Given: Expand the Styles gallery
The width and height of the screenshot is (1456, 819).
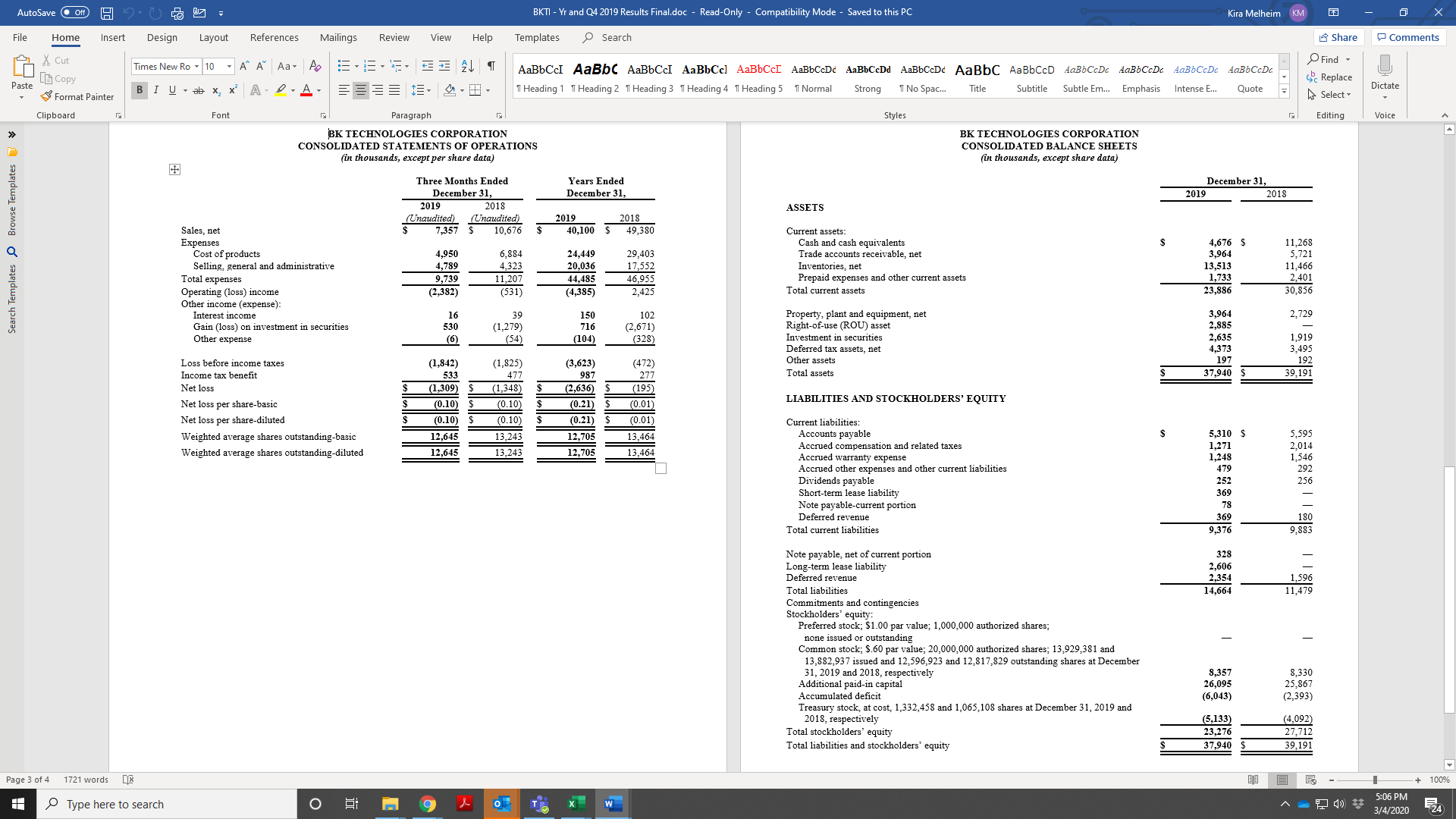Looking at the screenshot, I should 1284,92.
